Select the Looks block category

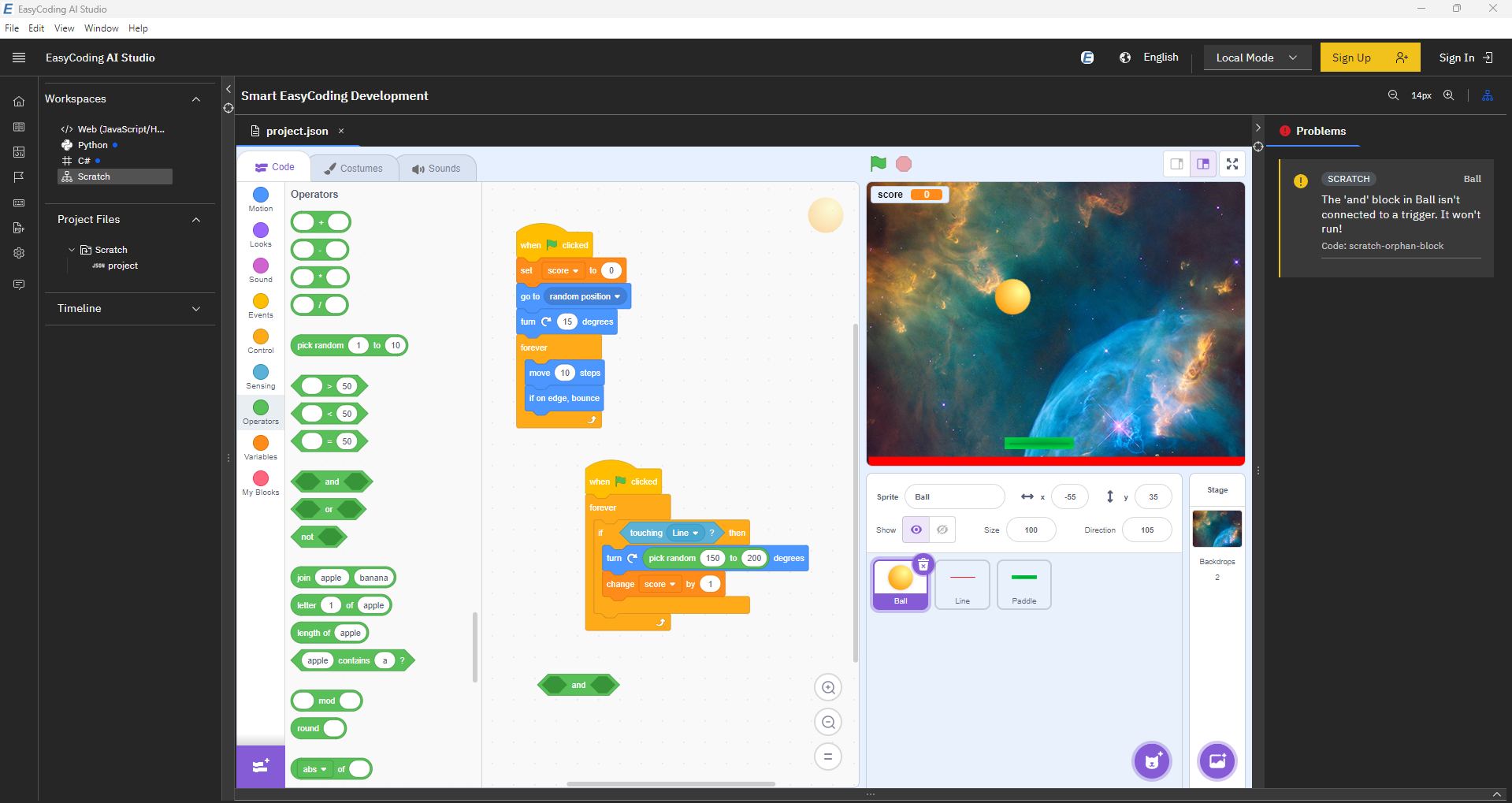coord(261,235)
